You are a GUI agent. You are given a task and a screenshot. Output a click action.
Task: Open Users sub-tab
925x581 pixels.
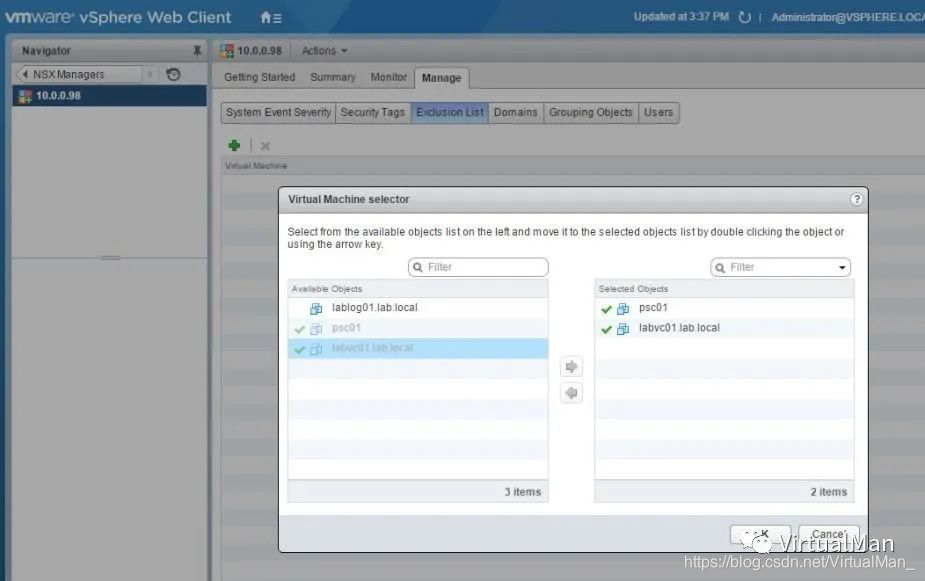tap(658, 113)
